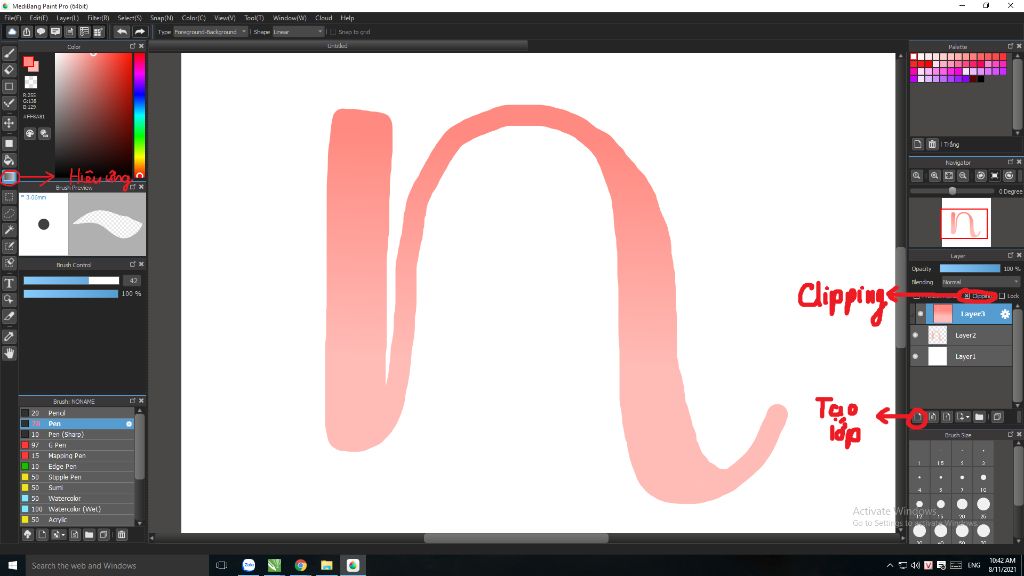The image size is (1024, 576).
Task: Click the cloud icon in the toolbar
Action: click(12, 31)
